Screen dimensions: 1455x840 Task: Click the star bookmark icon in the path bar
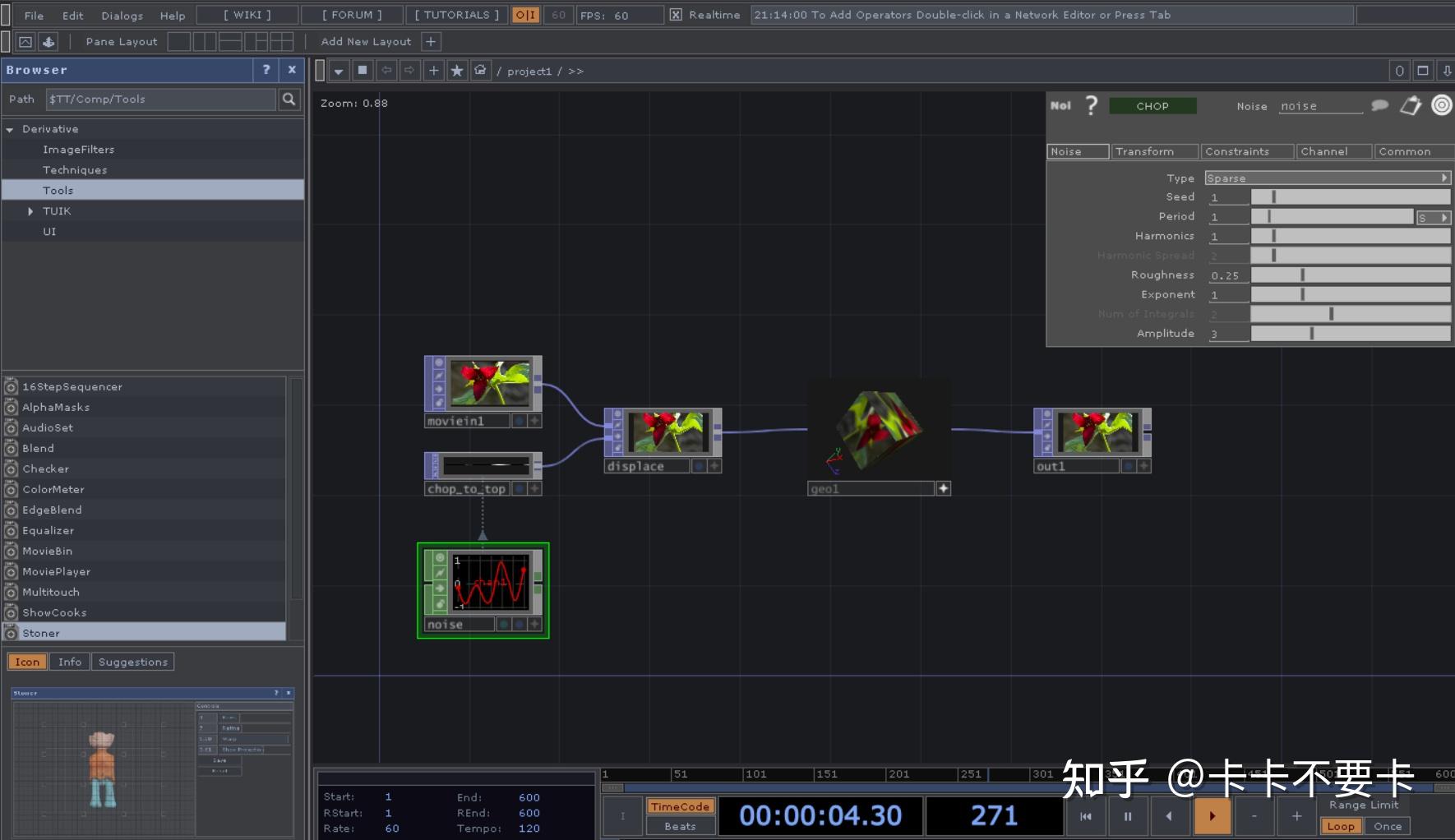tap(457, 71)
